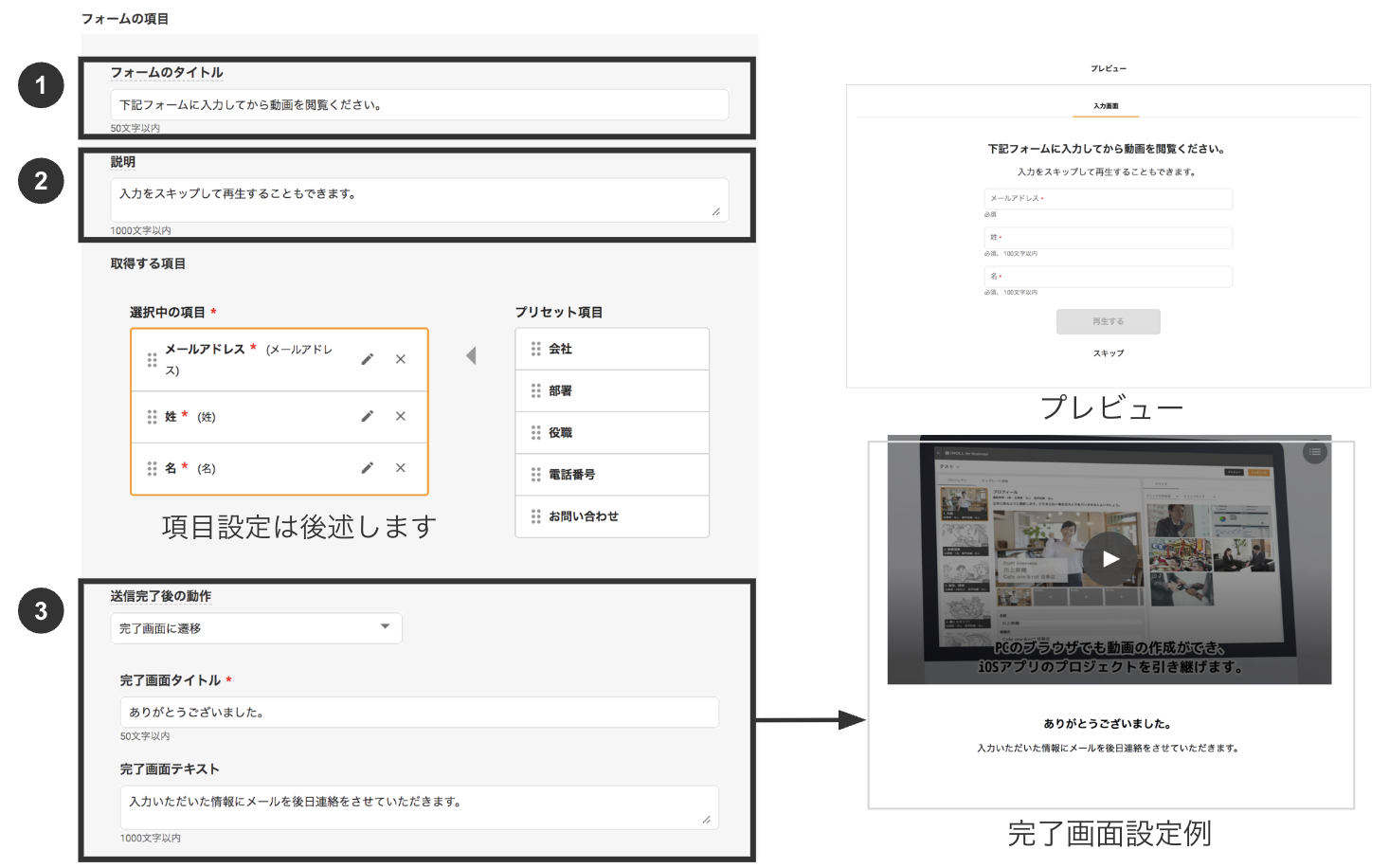Select the 入力画面 tab in the preview

(x=1107, y=106)
